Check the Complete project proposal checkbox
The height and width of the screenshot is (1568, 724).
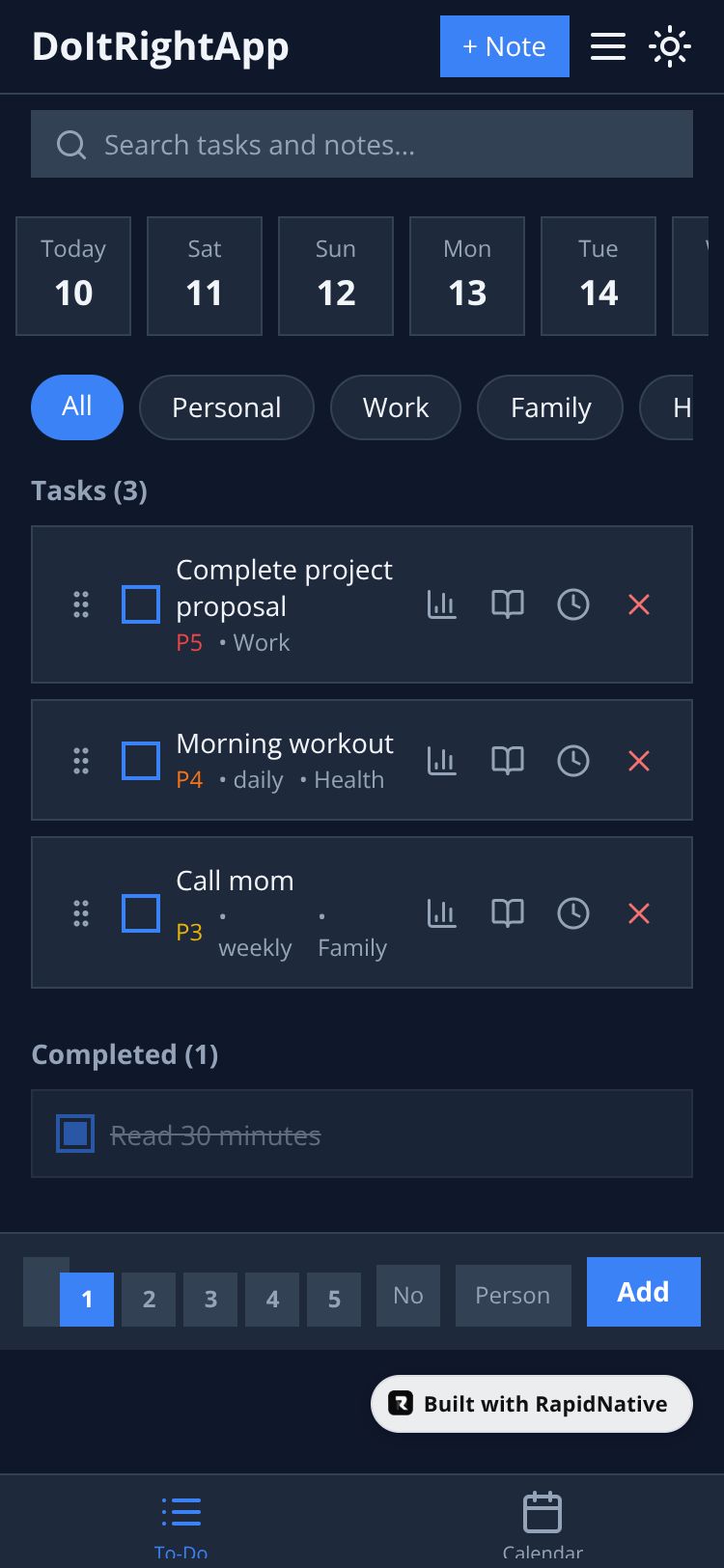(141, 604)
